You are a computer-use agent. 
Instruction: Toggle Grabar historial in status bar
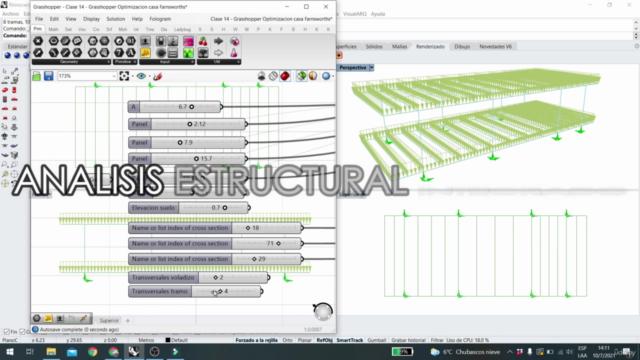coord(408,340)
